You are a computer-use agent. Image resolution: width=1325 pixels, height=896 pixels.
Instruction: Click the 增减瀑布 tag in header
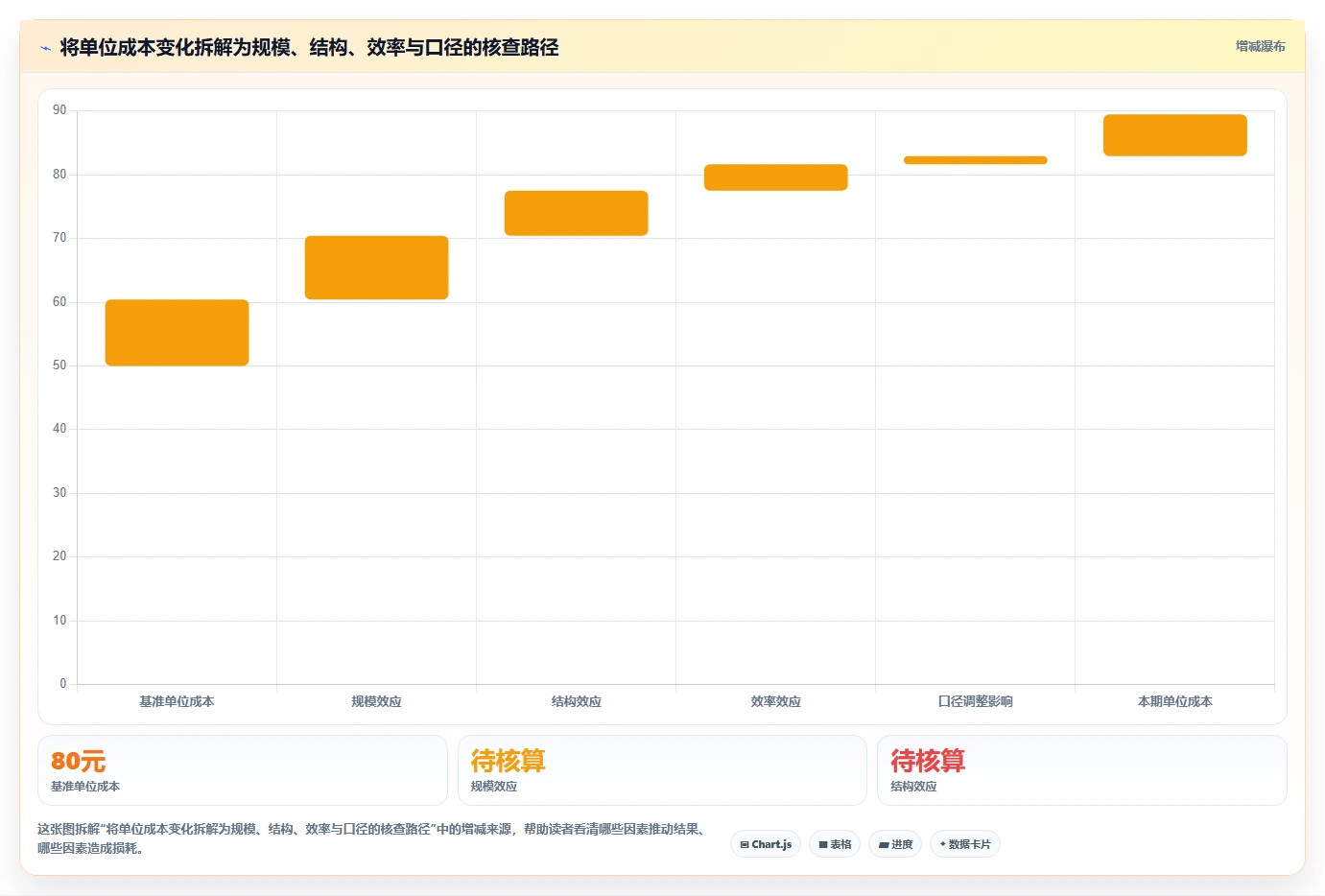point(1260,46)
